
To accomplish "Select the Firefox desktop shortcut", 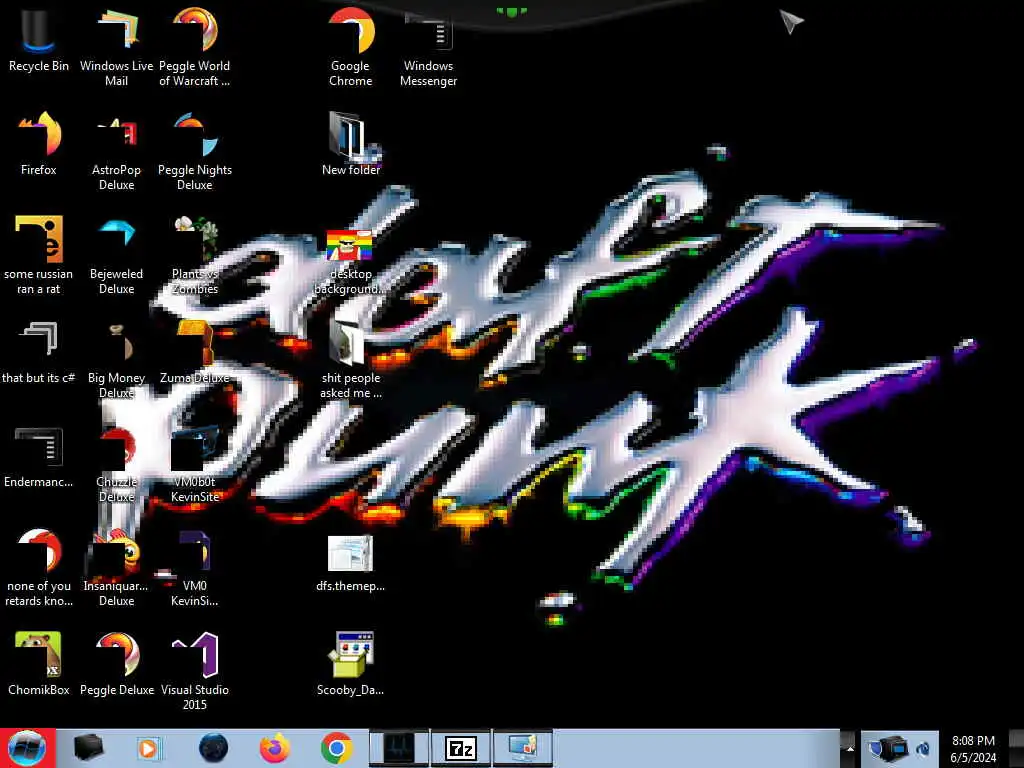I will [x=39, y=144].
